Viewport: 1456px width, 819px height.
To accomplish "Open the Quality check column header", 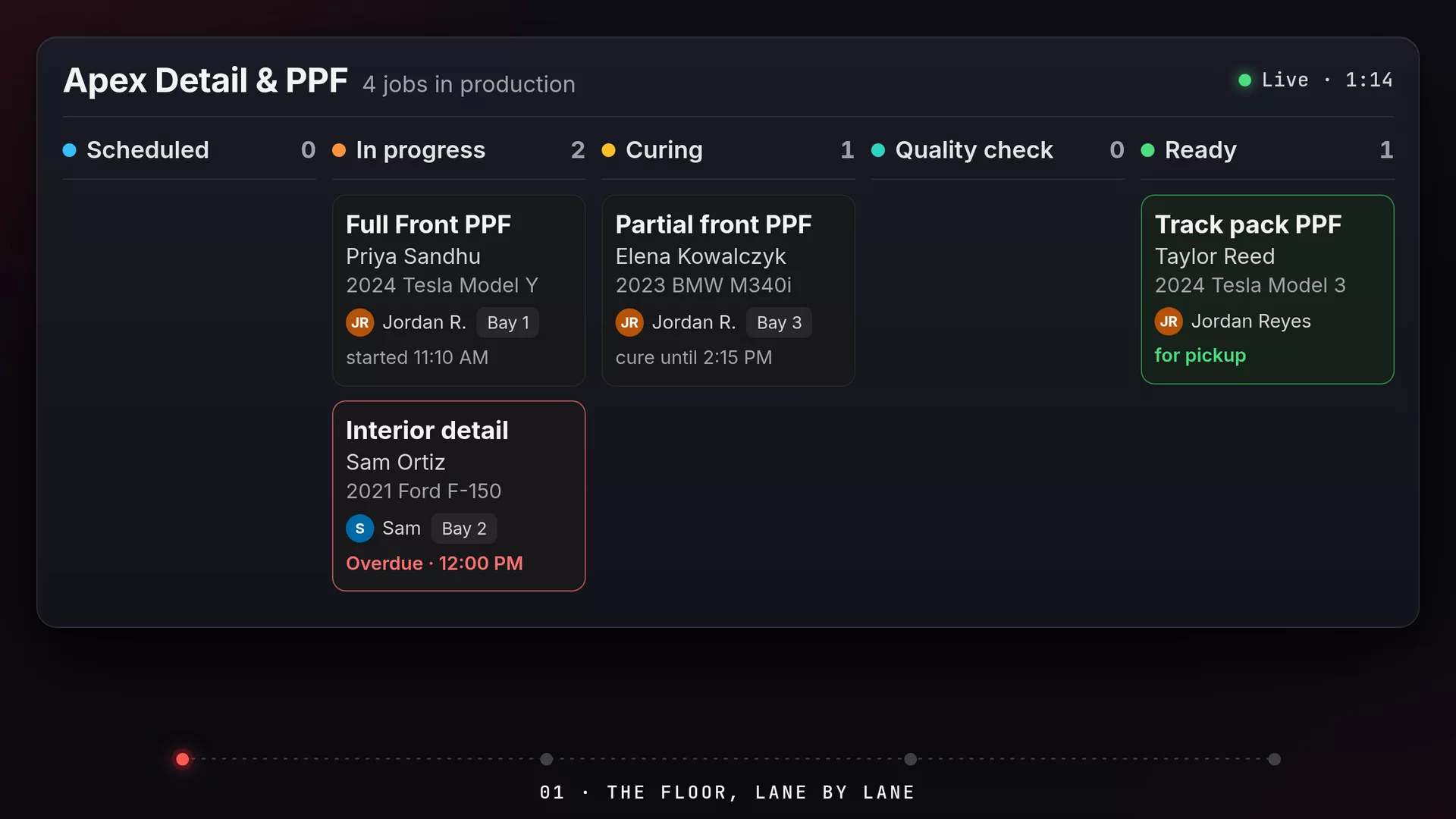I will [998, 150].
